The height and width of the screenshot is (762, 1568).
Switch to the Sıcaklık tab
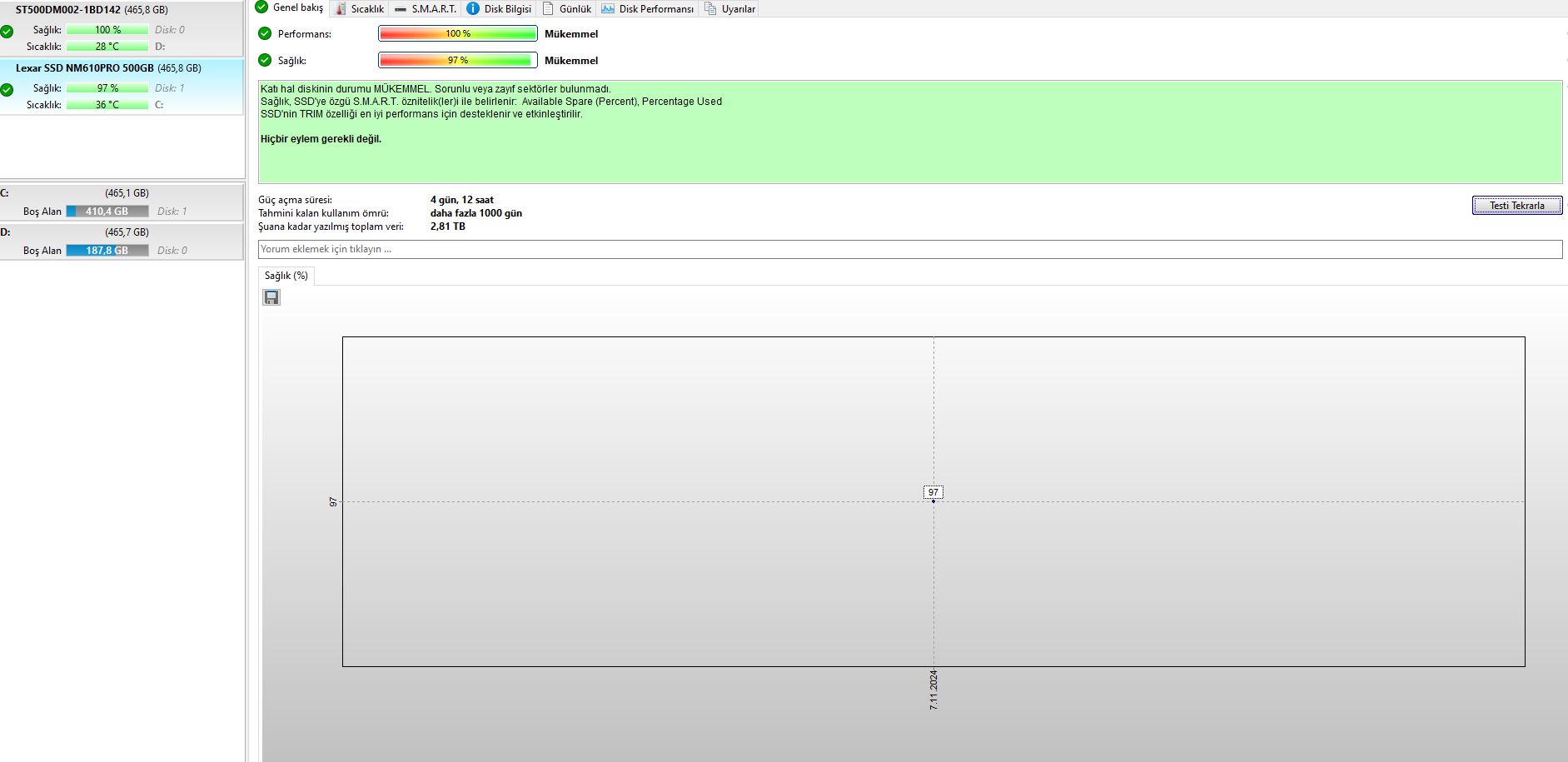359,9
